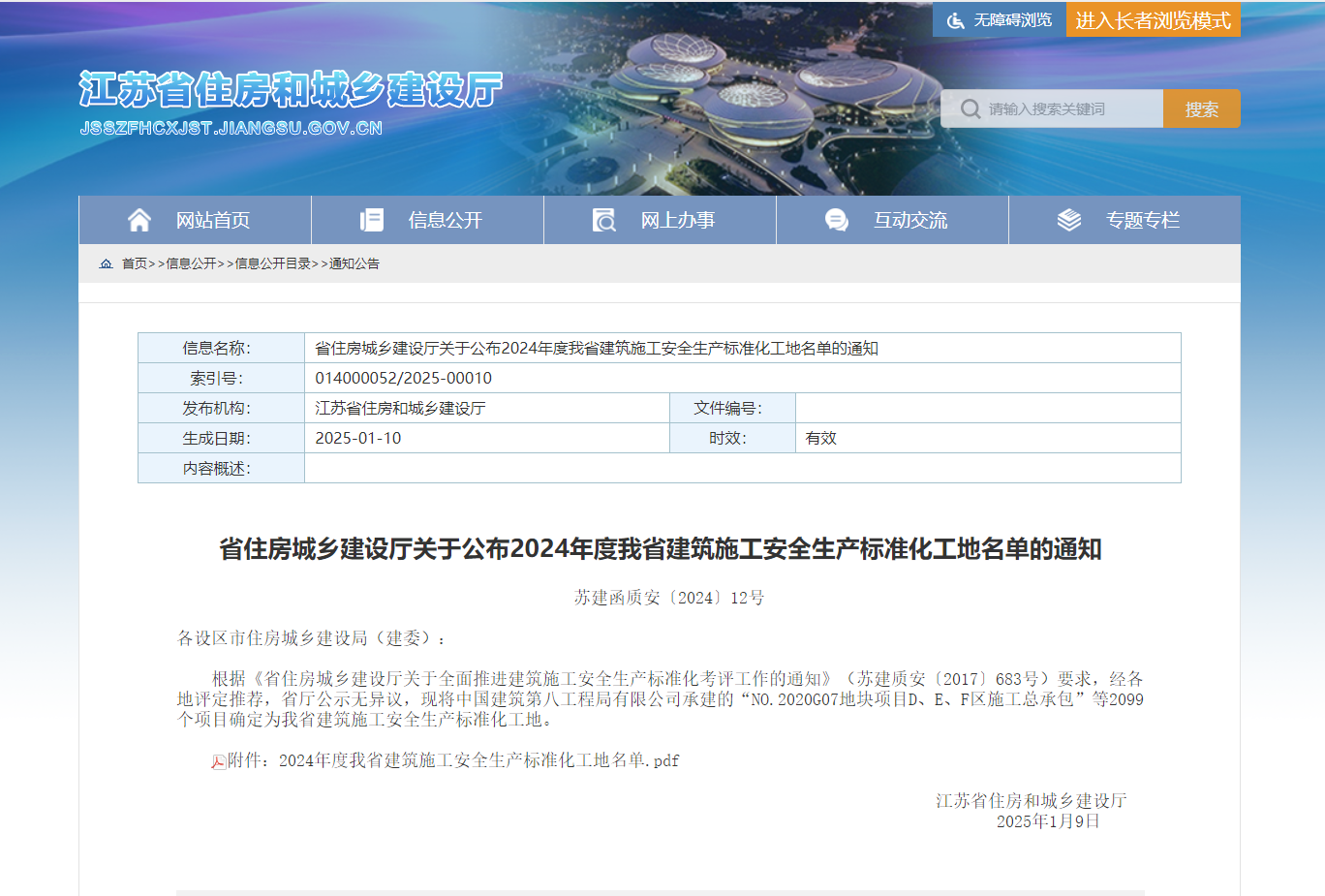1325x896 pixels.
Task: Click the 生成日期 value 2025-01-10
Action: 357,438
